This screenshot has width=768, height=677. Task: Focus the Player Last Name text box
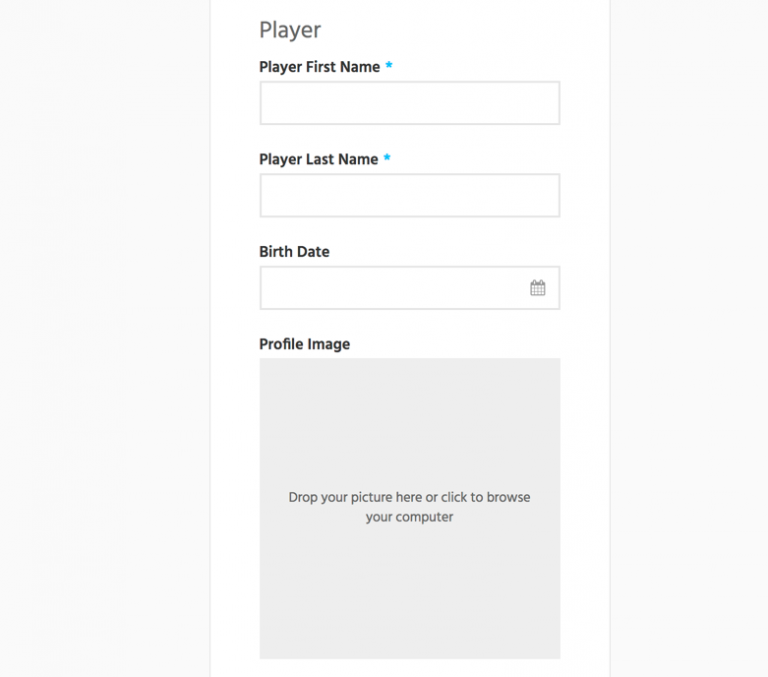(409, 196)
